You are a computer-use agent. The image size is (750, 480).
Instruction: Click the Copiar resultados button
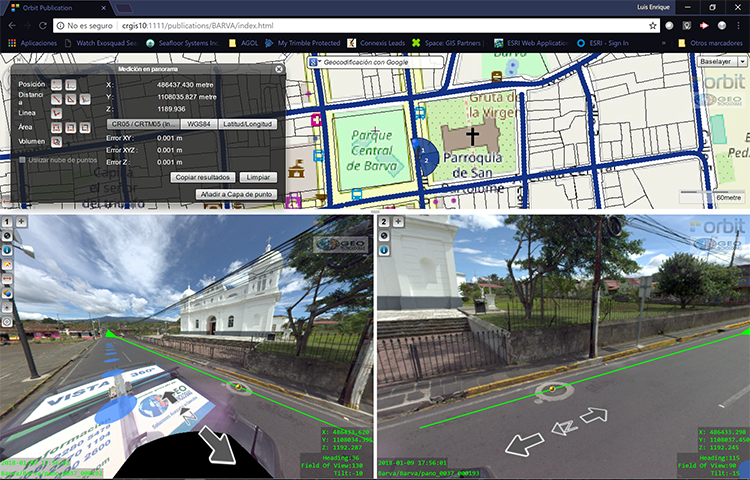point(204,176)
